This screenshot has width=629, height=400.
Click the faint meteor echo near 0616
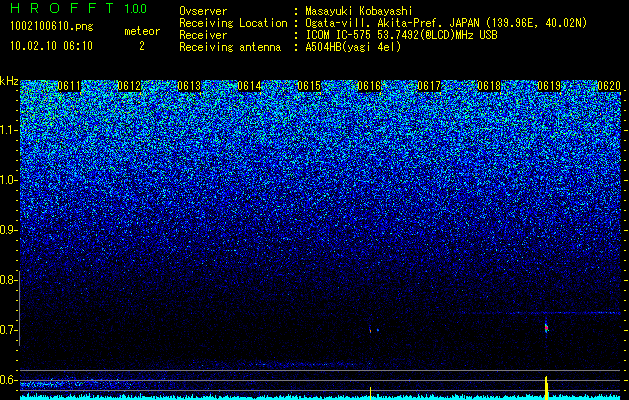[x=370, y=331]
